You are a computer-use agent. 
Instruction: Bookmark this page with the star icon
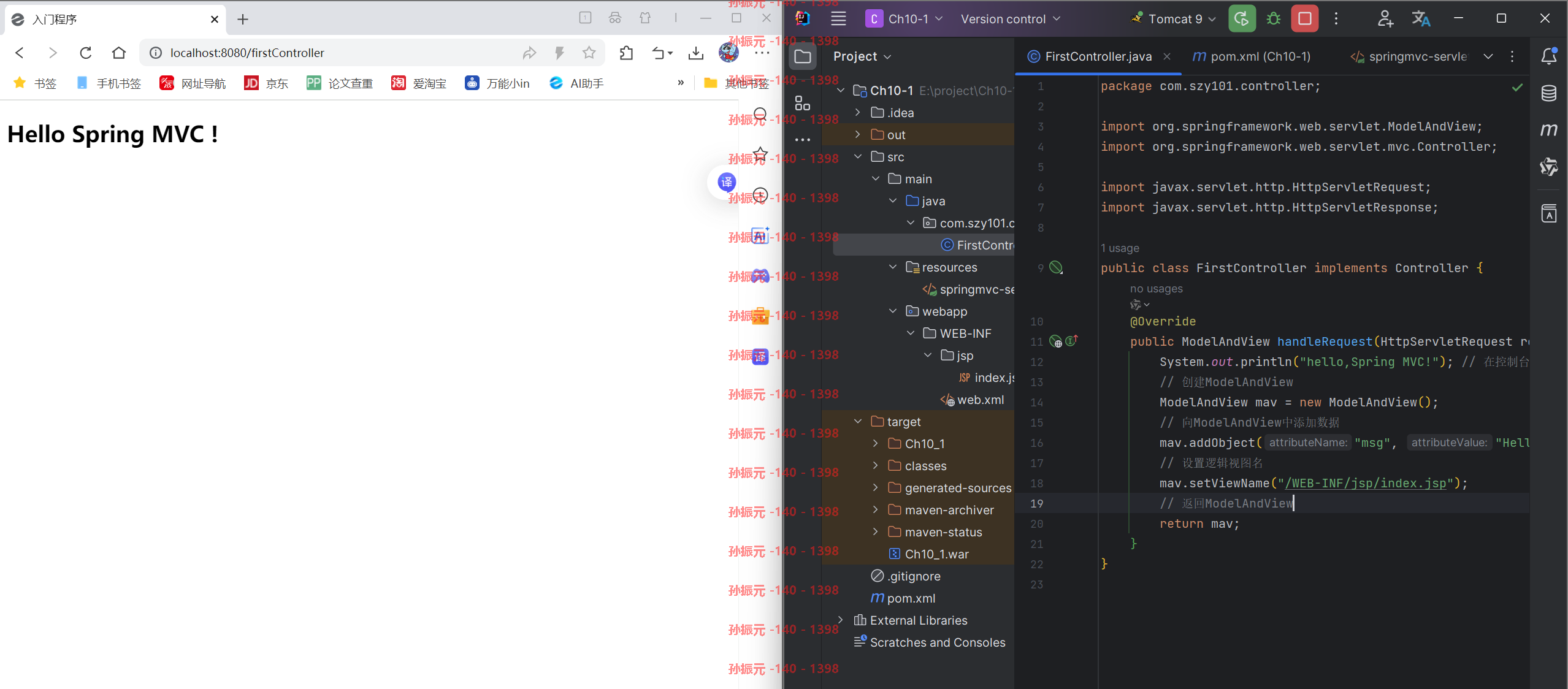pyautogui.click(x=589, y=53)
